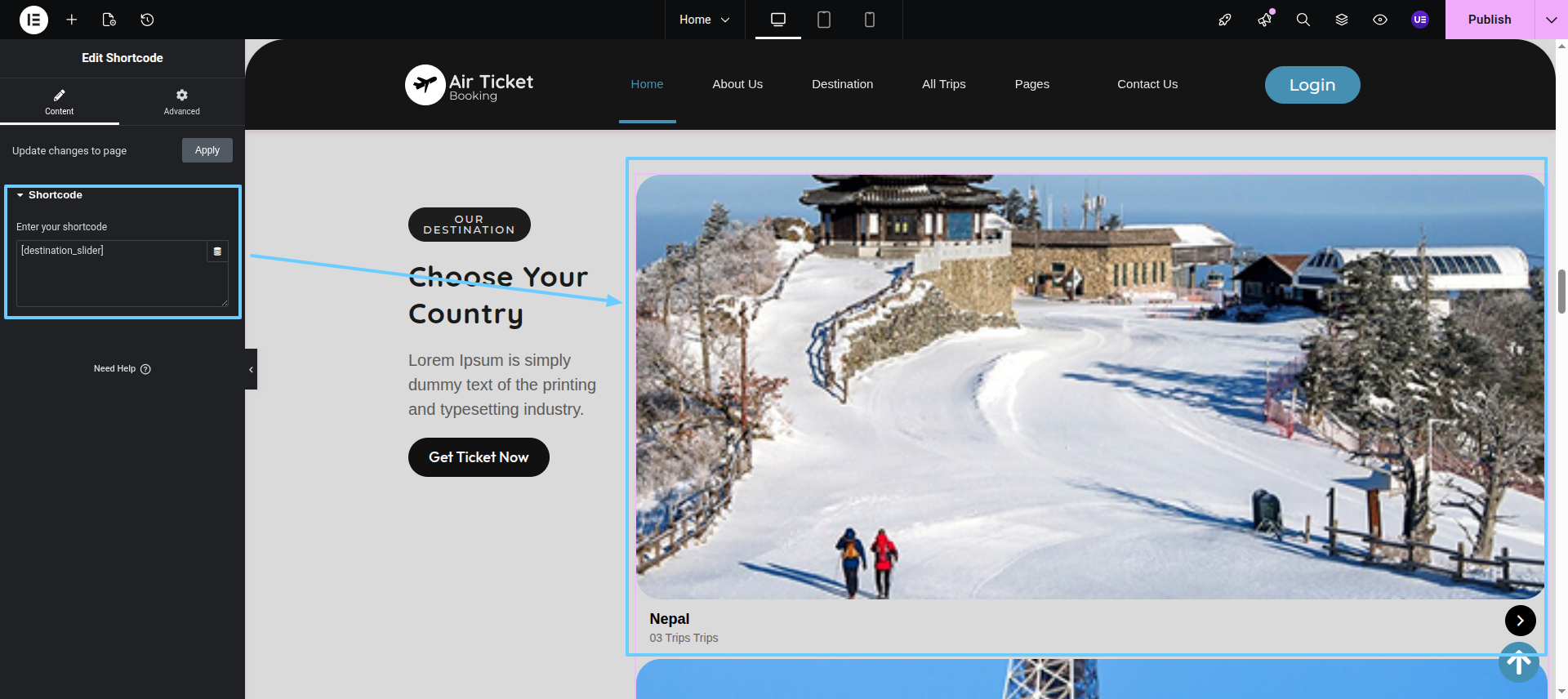Click the Add Element plus icon
Viewport: 1568px width, 699px height.
click(x=72, y=20)
